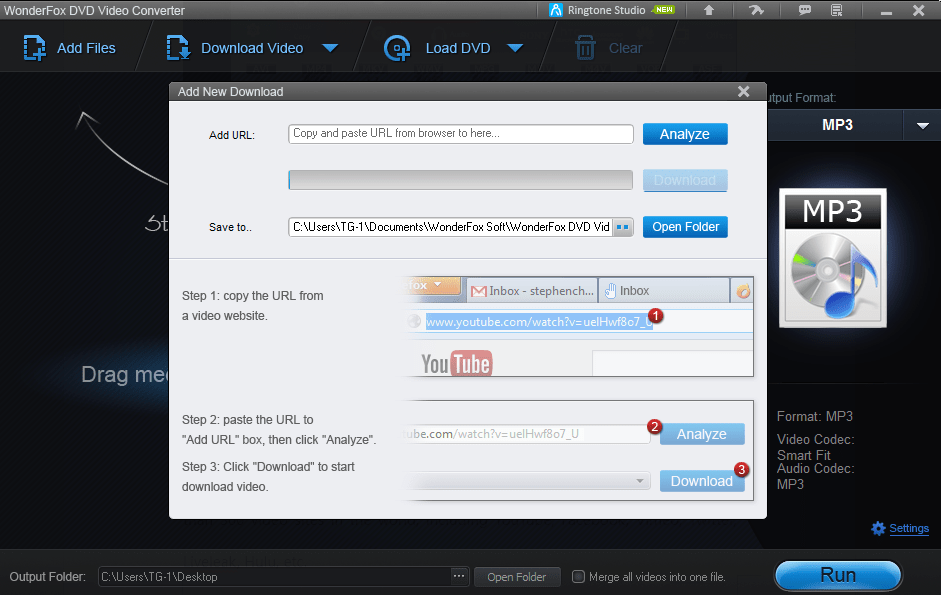Click the Load DVD label
Screen dimensions: 941x595
click(x=458, y=48)
